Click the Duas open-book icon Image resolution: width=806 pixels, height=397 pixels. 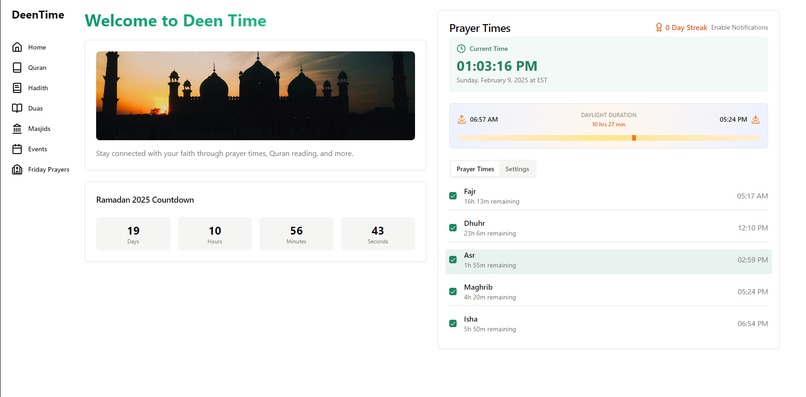[x=17, y=109]
